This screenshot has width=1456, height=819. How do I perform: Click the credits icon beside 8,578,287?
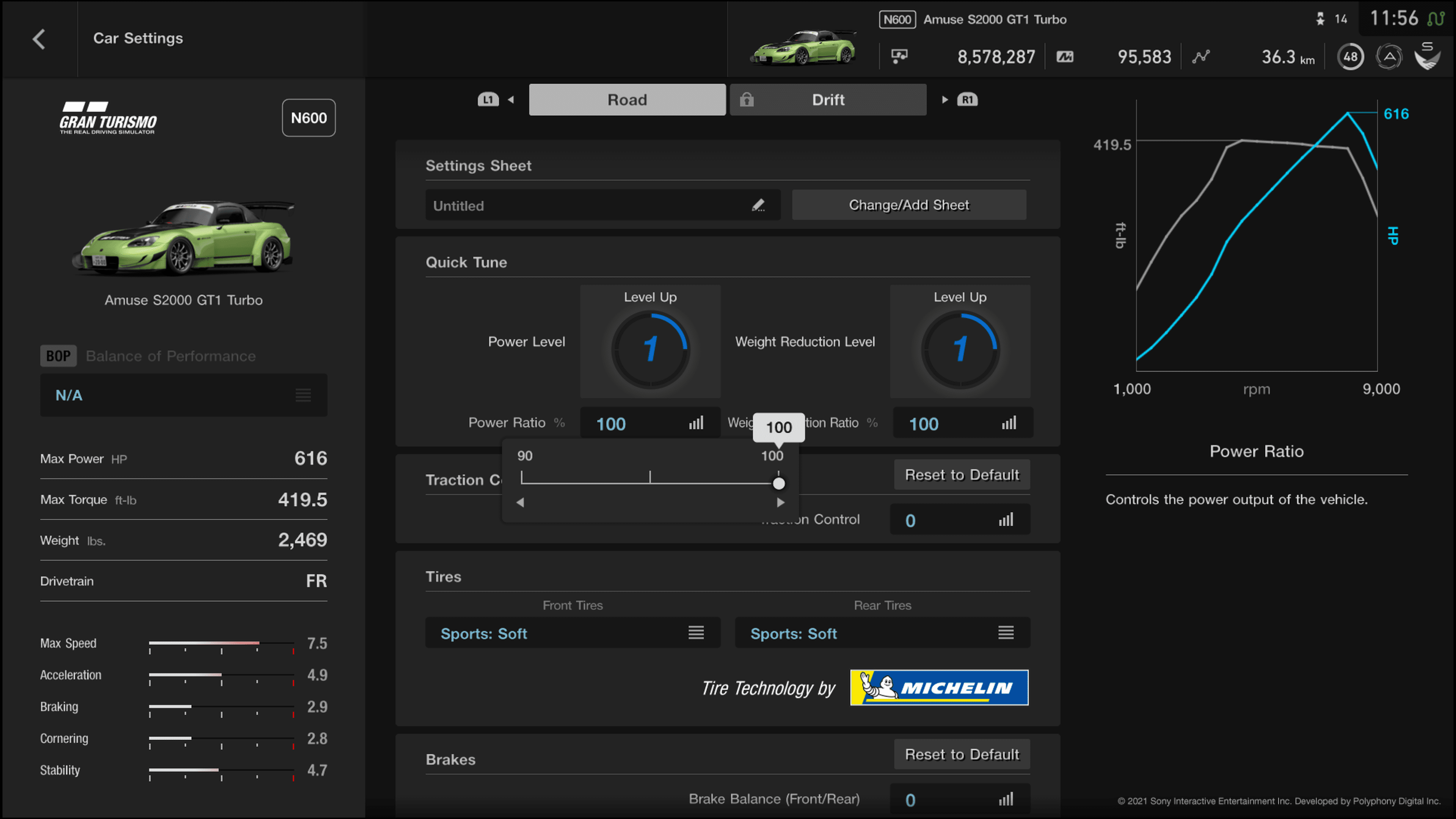click(x=899, y=56)
